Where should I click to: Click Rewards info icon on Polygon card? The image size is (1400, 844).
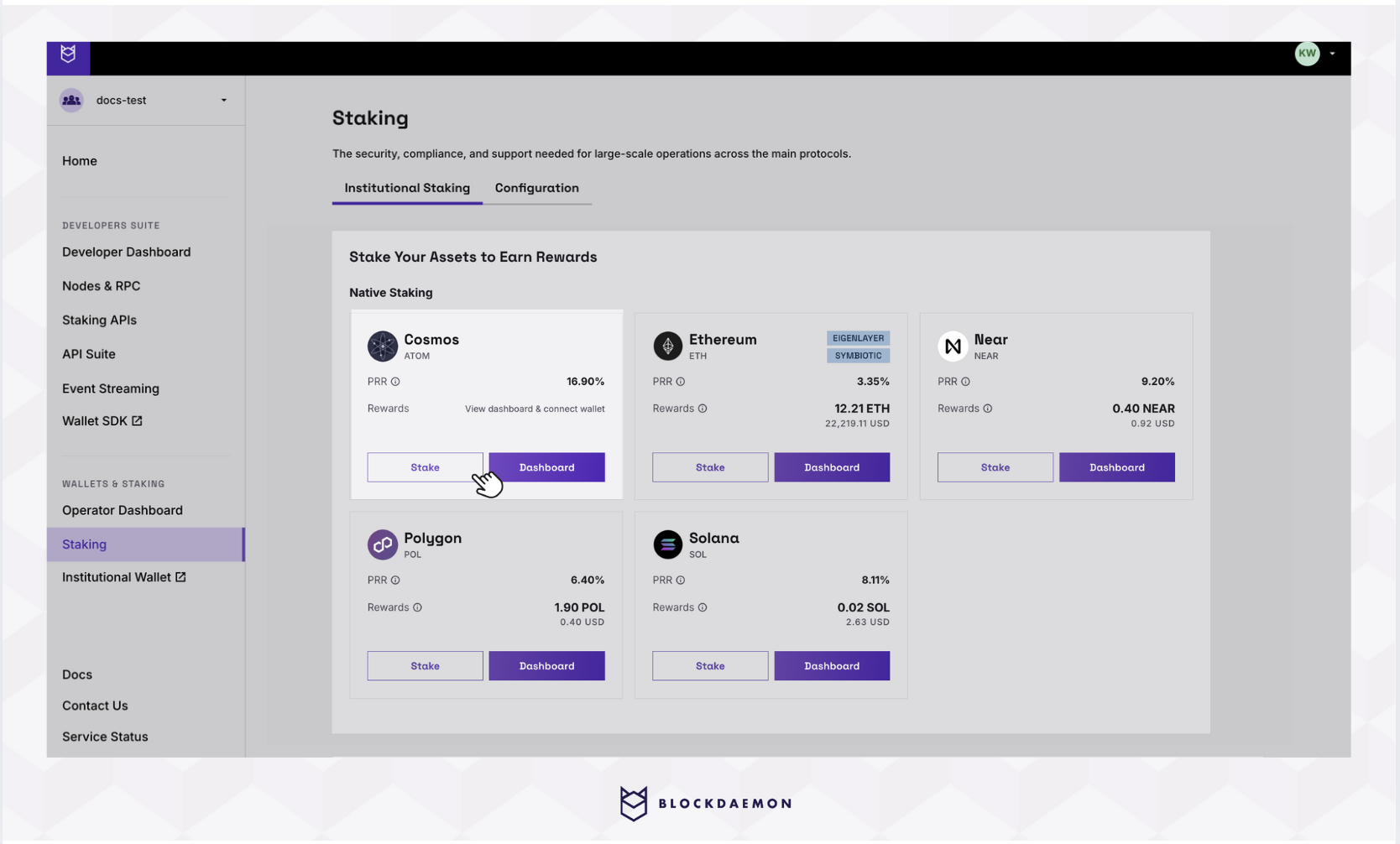[417, 607]
